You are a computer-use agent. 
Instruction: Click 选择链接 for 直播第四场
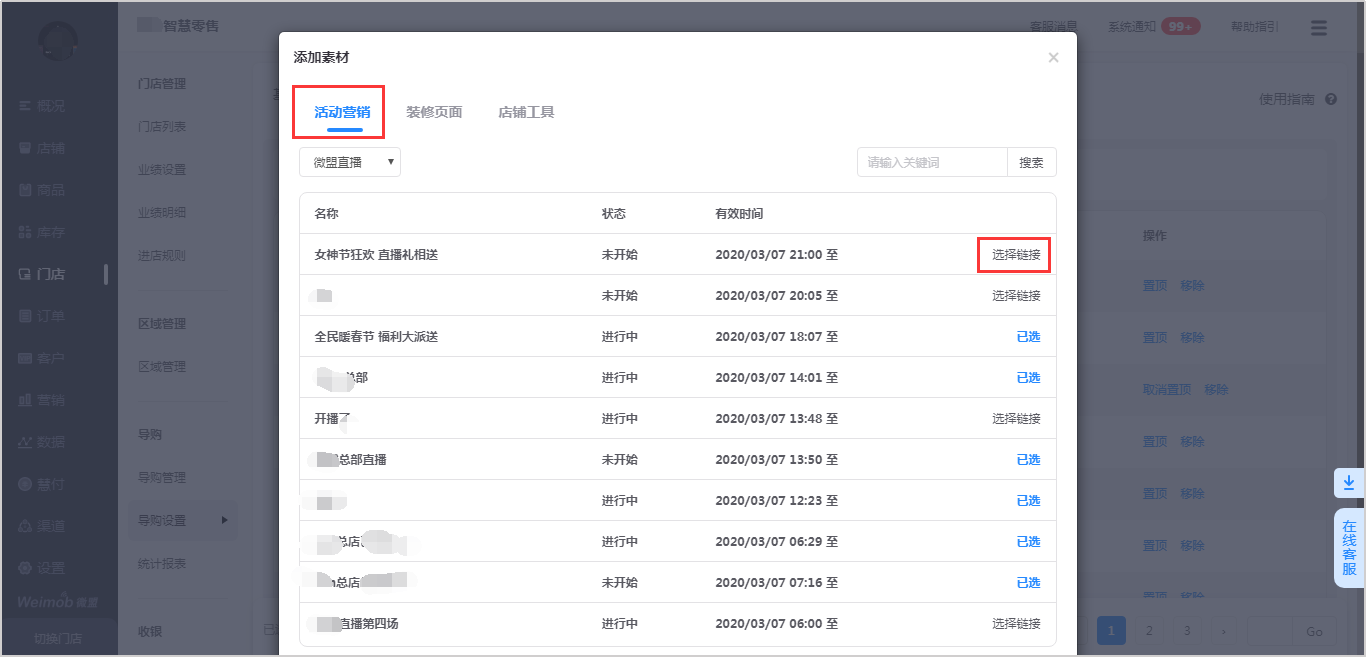click(x=1016, y=624)
